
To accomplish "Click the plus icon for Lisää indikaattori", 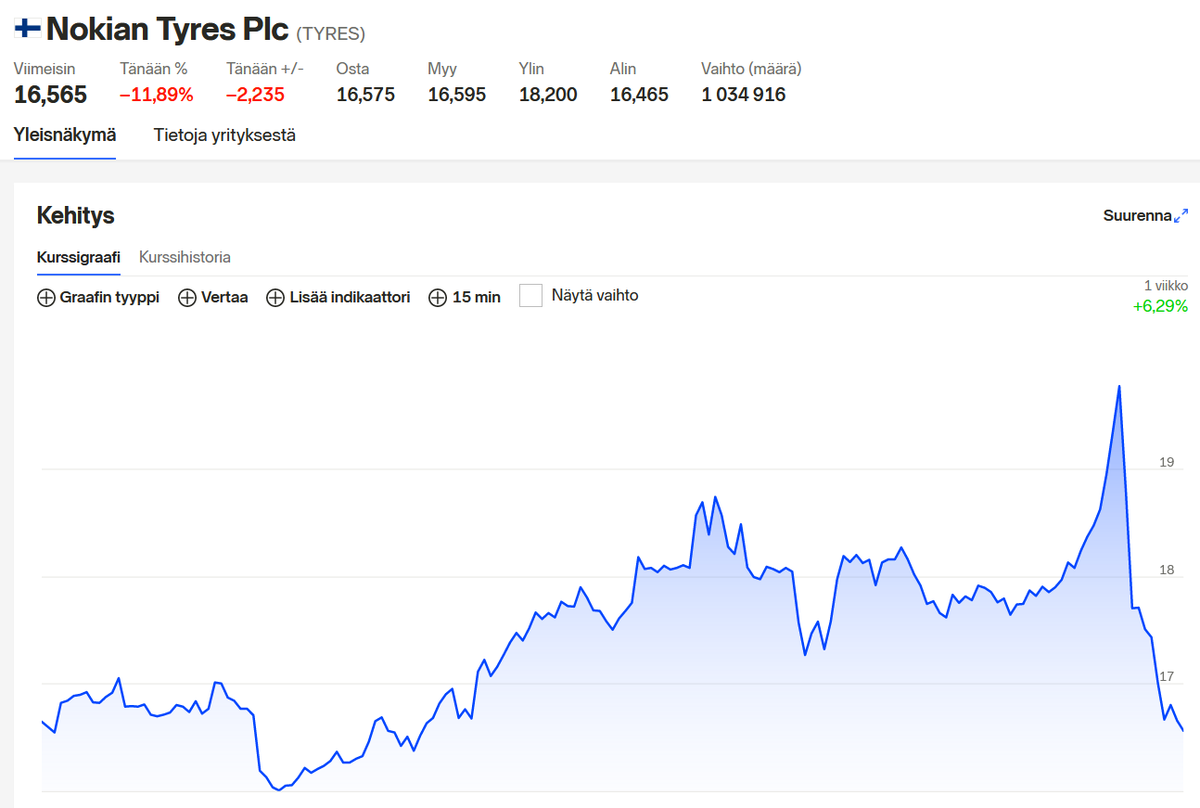I will (275, 297).
